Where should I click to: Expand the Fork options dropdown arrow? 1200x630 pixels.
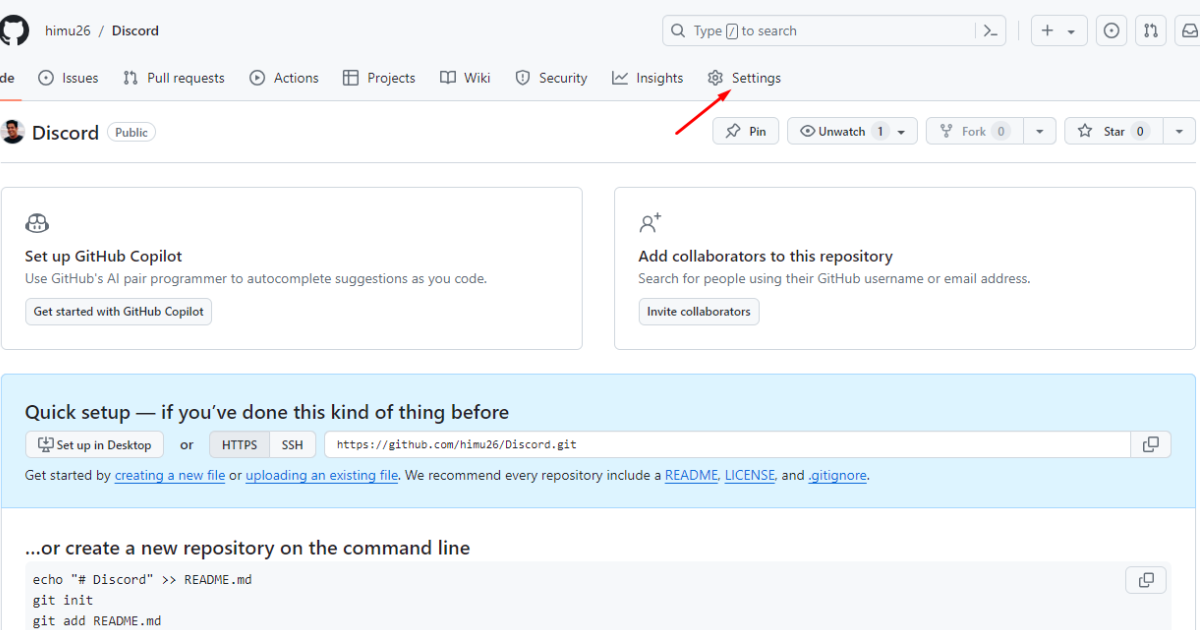pos(1040,132)
